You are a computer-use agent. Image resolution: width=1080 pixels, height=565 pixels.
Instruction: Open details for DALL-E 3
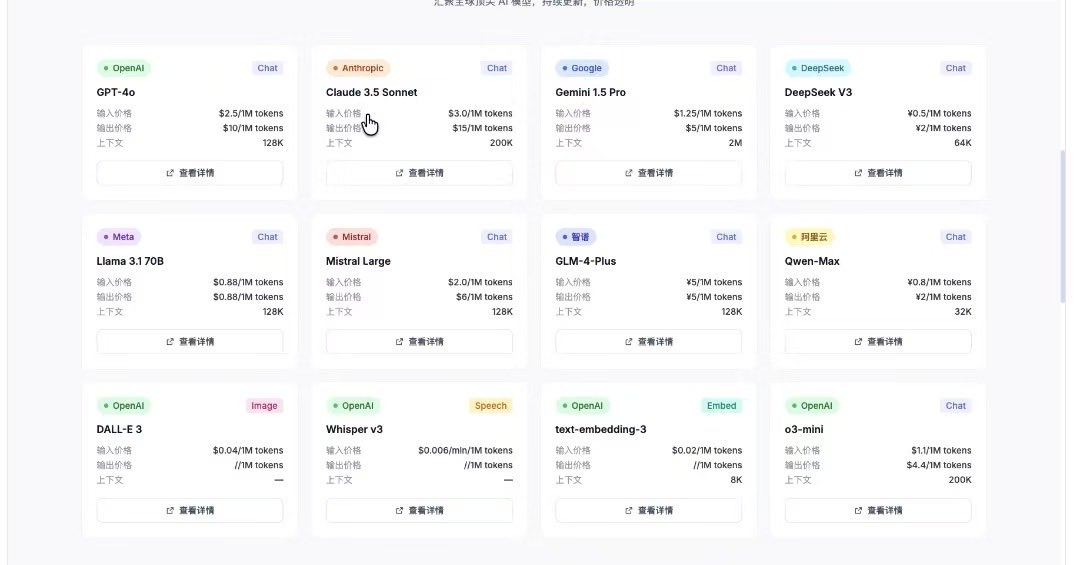tap(189, 511)
